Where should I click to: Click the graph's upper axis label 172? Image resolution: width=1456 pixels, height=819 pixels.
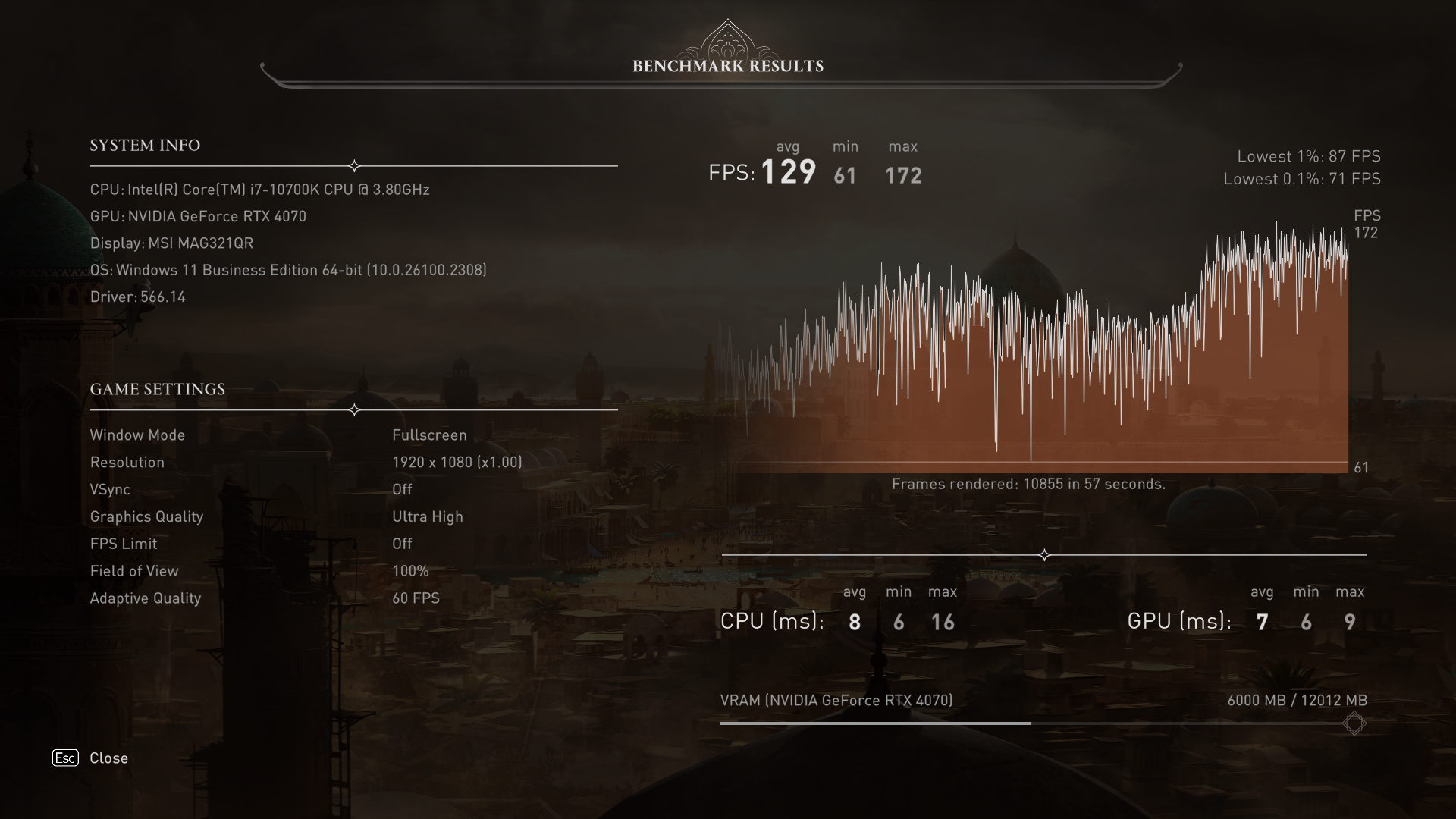pyautogui.click(x=1366, y=234)
